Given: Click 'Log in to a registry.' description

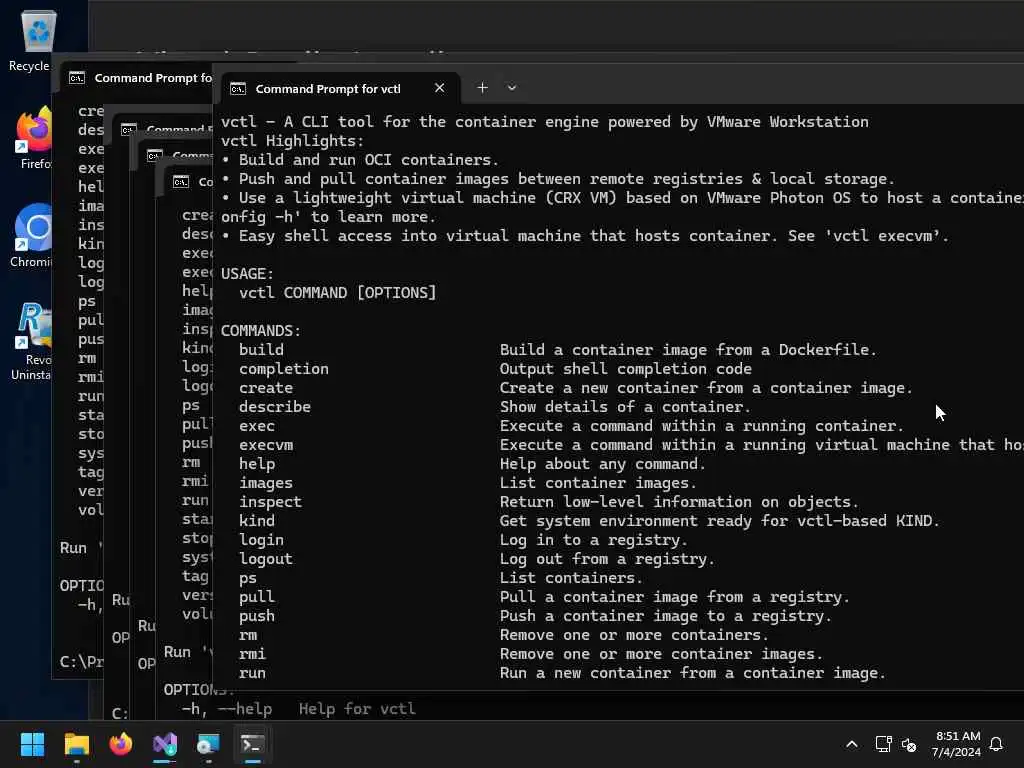Looking at the screenshot, I should click(x=594, y=540).
